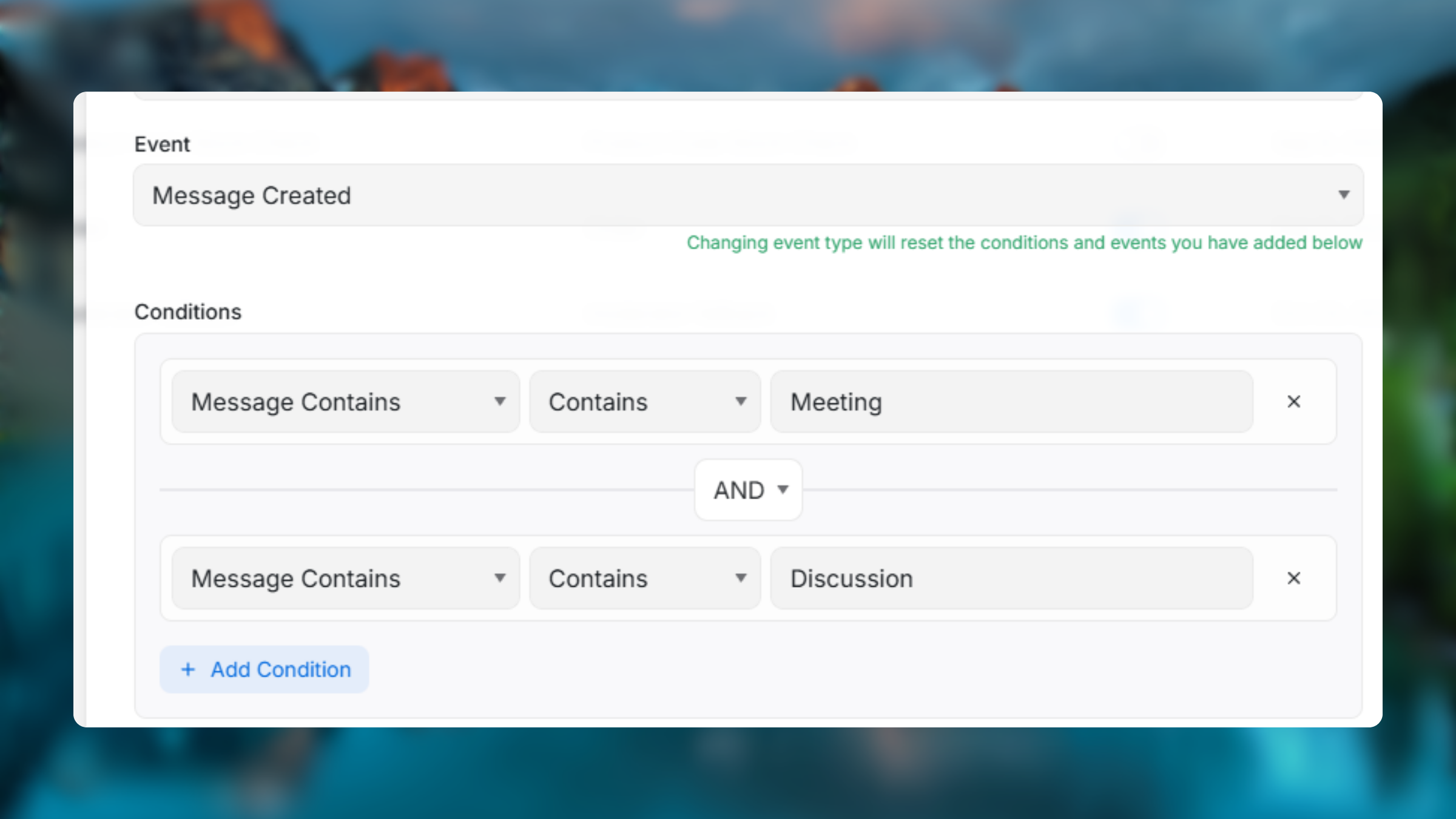Click the Event dropdown's arrow icon
This screenshot has height=819, width=1456.
tap(1344, 195)
